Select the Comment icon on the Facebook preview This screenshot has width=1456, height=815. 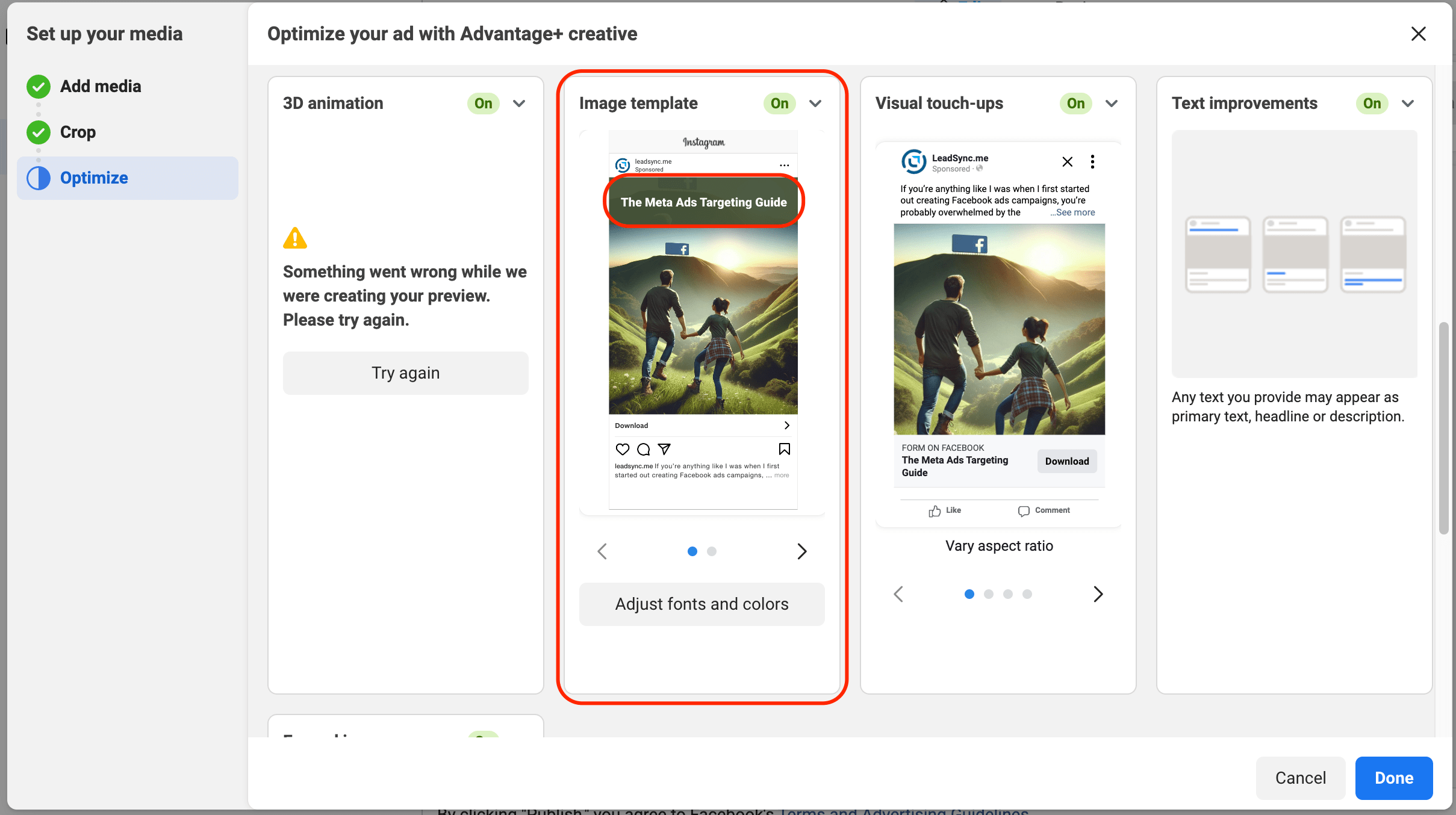tap(1024, 510)
